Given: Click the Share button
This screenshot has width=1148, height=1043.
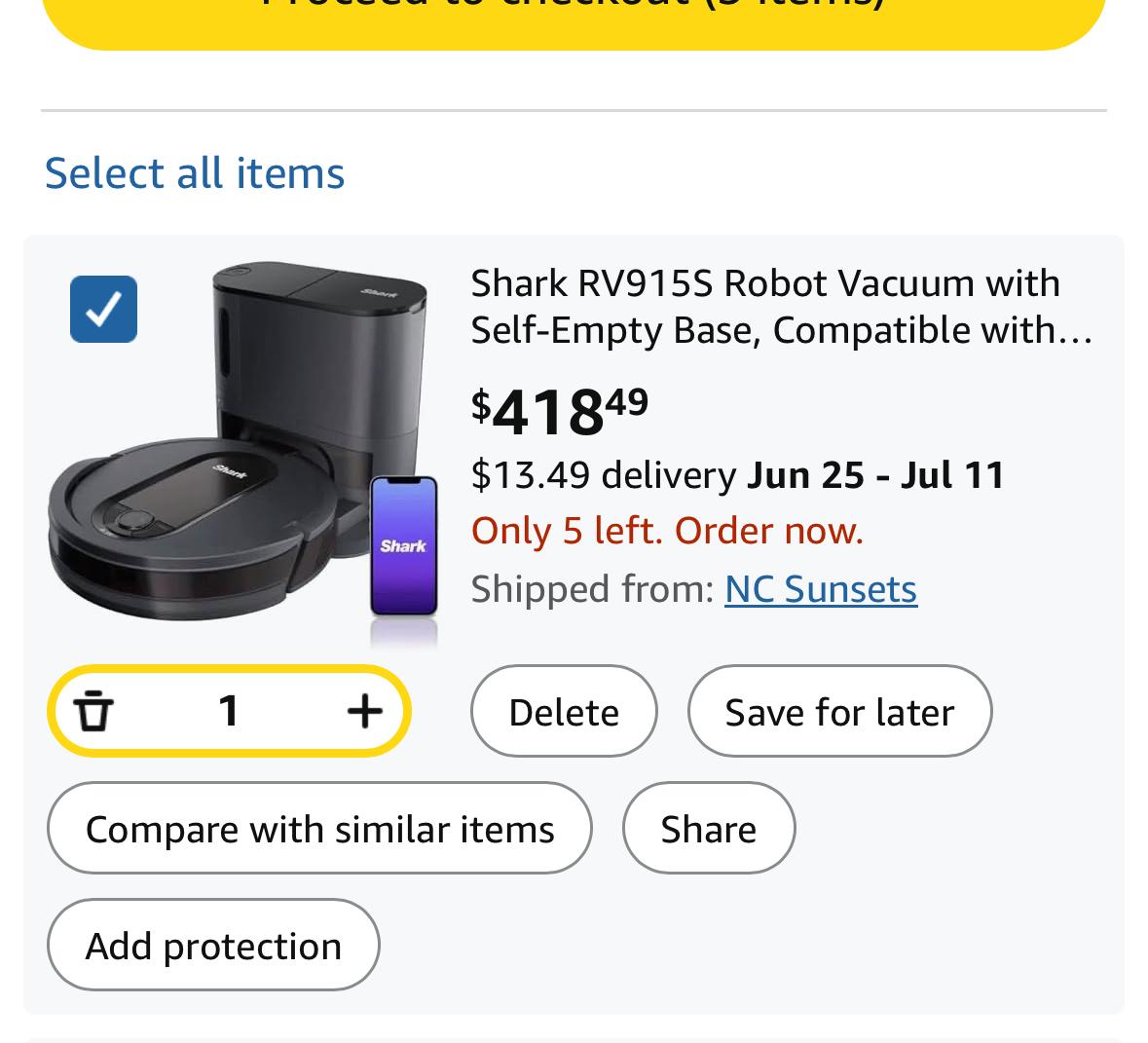Looking at the screenshot, I should pos(709,829).
